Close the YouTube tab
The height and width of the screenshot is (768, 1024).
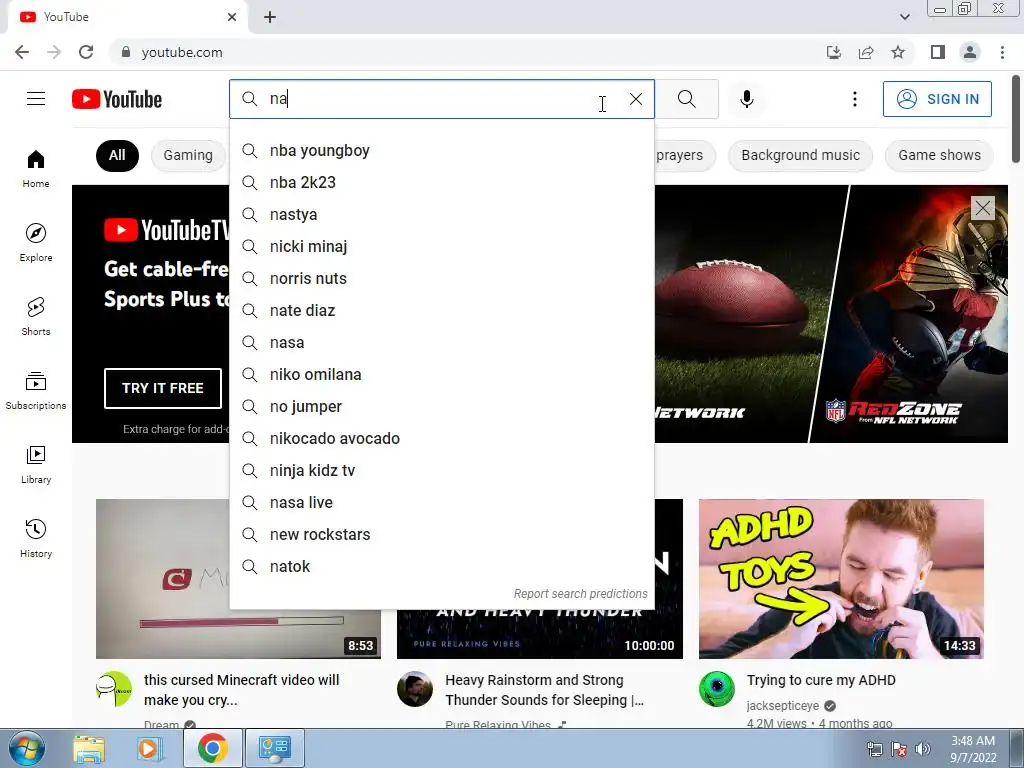point(232,17)
